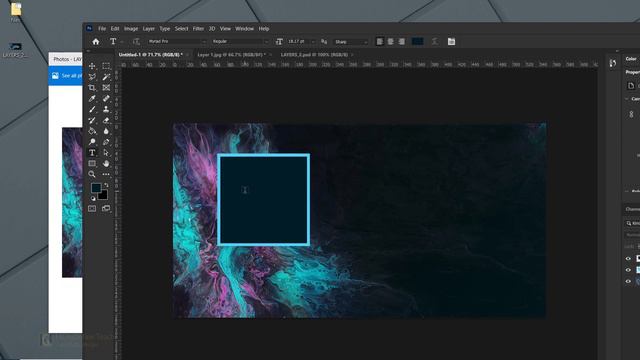Open the File menu
Screen dimensions: 640x360
click(x=102, y=29)
